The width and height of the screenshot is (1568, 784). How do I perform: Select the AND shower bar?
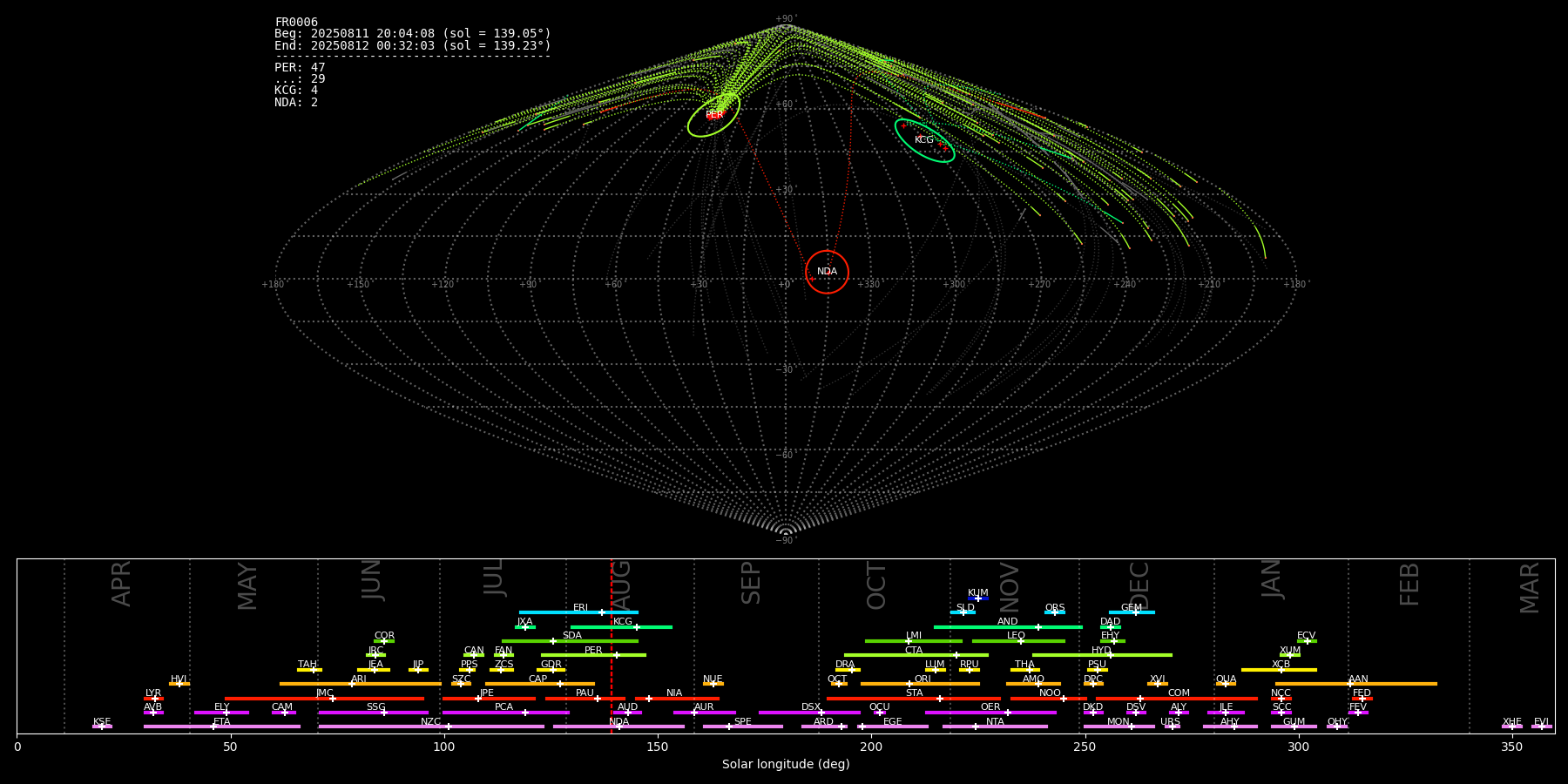click(1008, 627)
